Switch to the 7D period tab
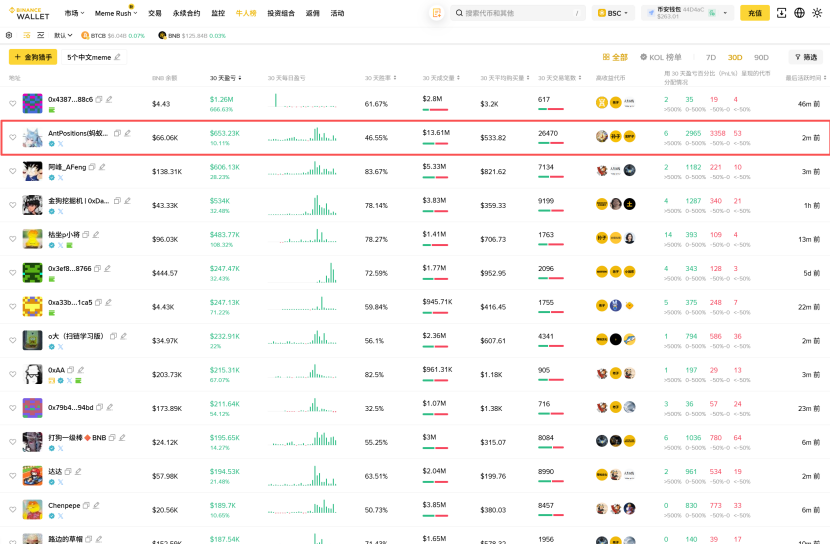The width and height of the screenshot is (830, 544). [711, 57]
